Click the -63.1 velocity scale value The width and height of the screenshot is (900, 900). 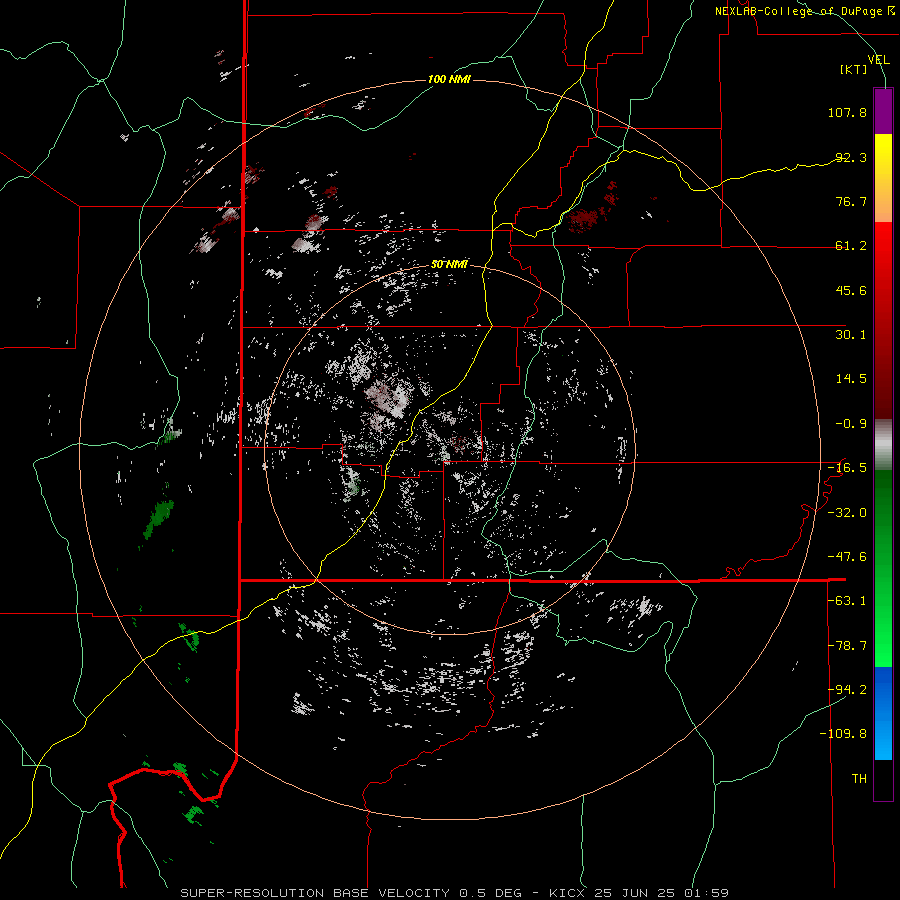pos(847,601)
